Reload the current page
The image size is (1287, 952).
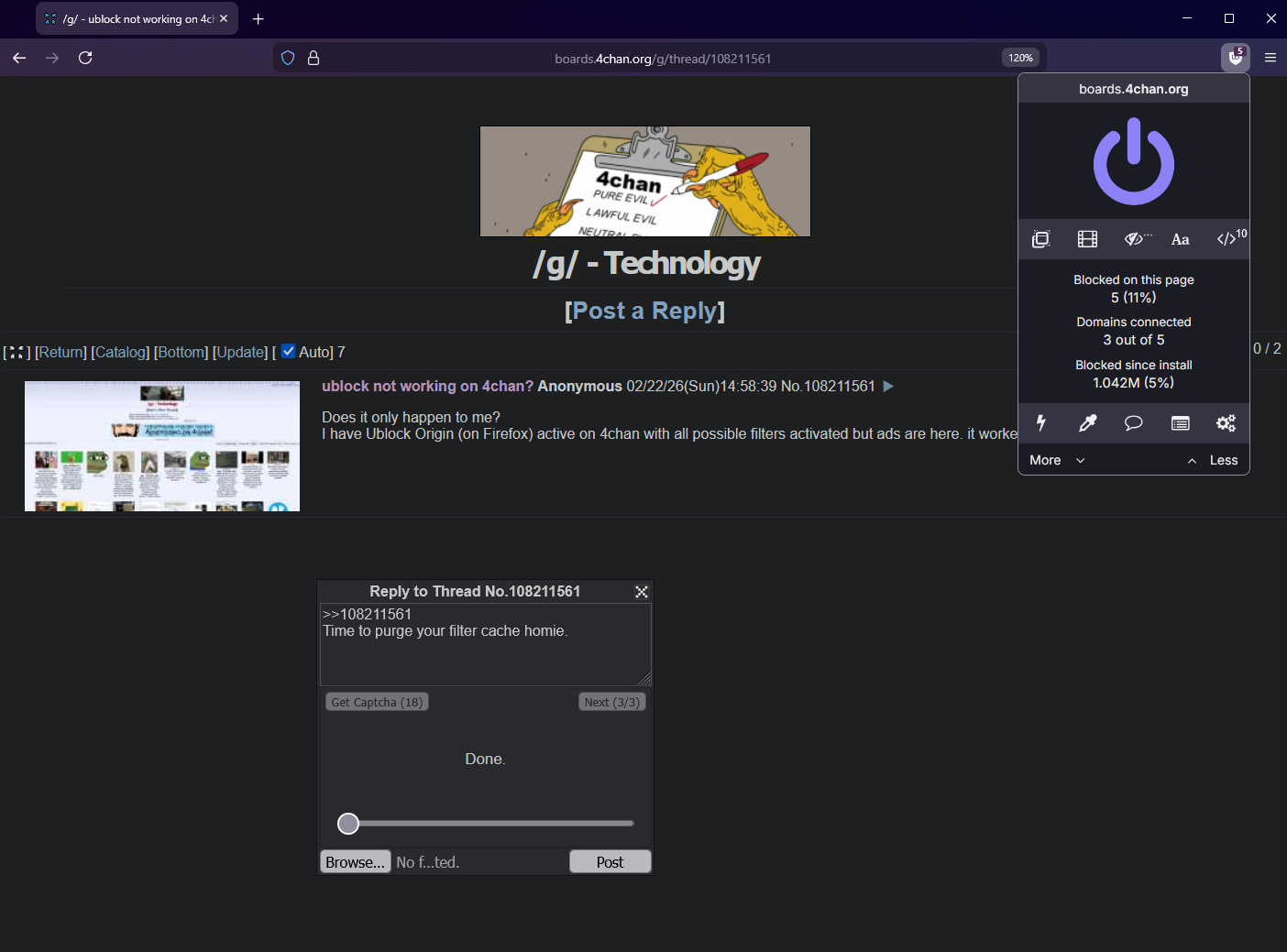pyautogui.click(x=85, y=58)
